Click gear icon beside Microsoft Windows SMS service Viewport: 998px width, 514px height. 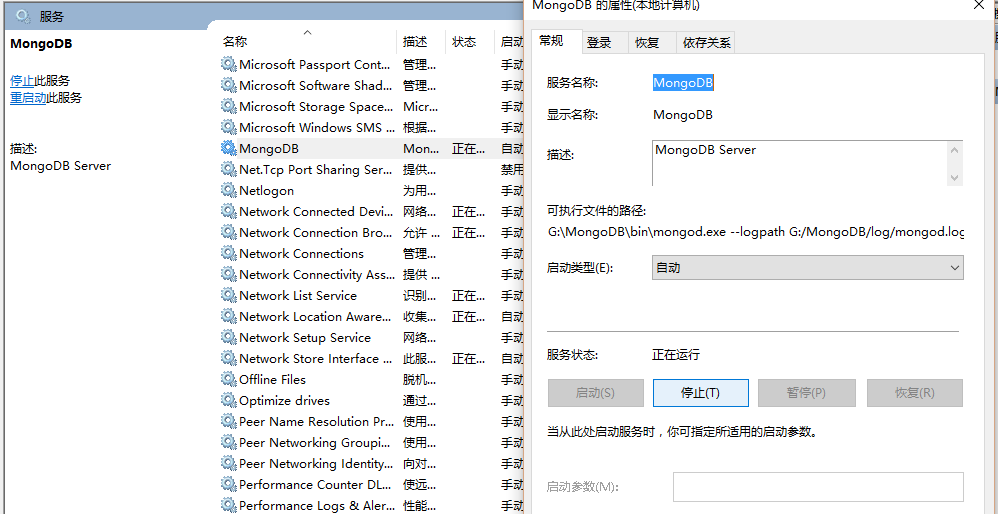228,127
